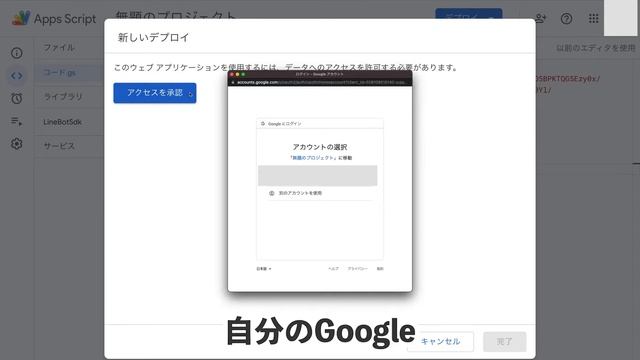Click the ヘルプ link in popup footer

point(333,269)
